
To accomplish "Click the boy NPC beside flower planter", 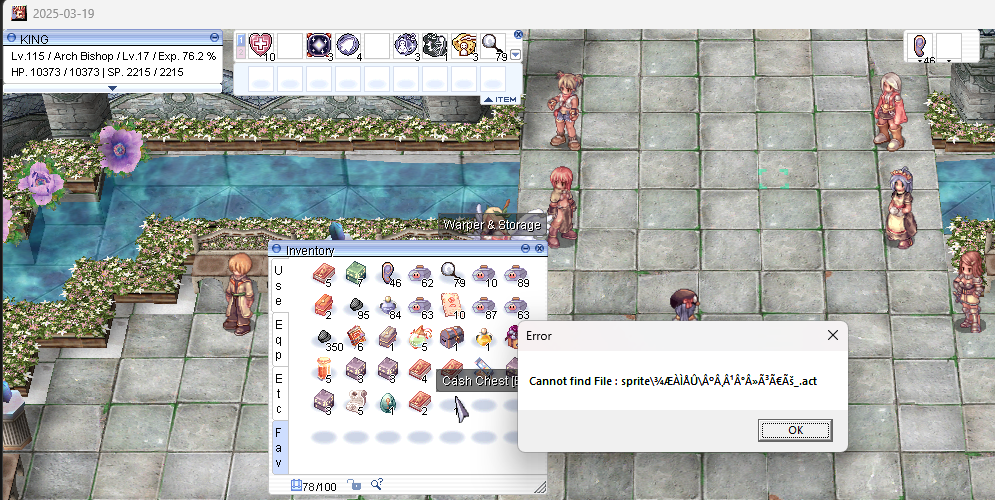I will (x=240, y=293).
